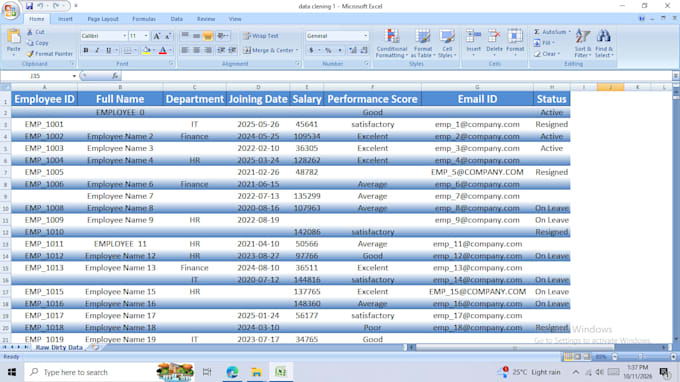
Task: Open the Clear dropdown in Editing
Action: [547, 54]
